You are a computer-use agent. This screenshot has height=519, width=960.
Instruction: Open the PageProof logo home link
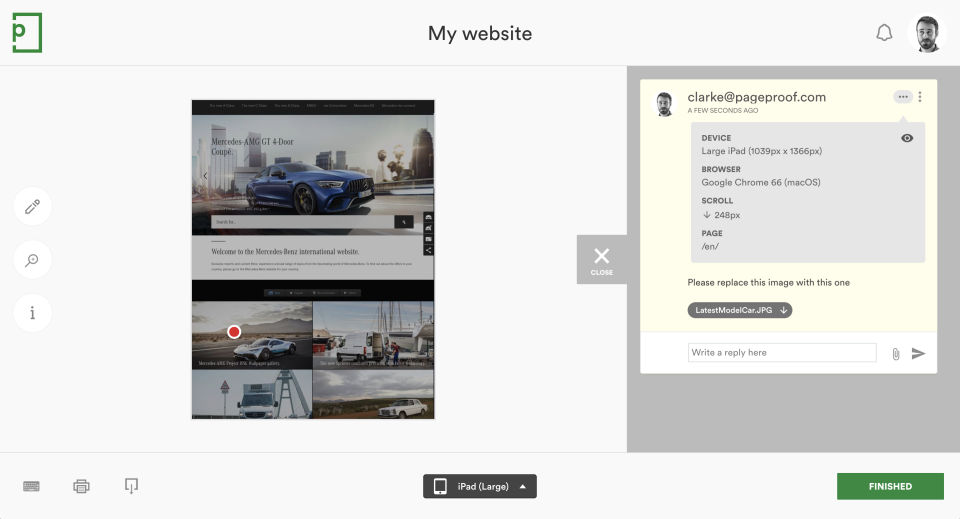[27, 32]
